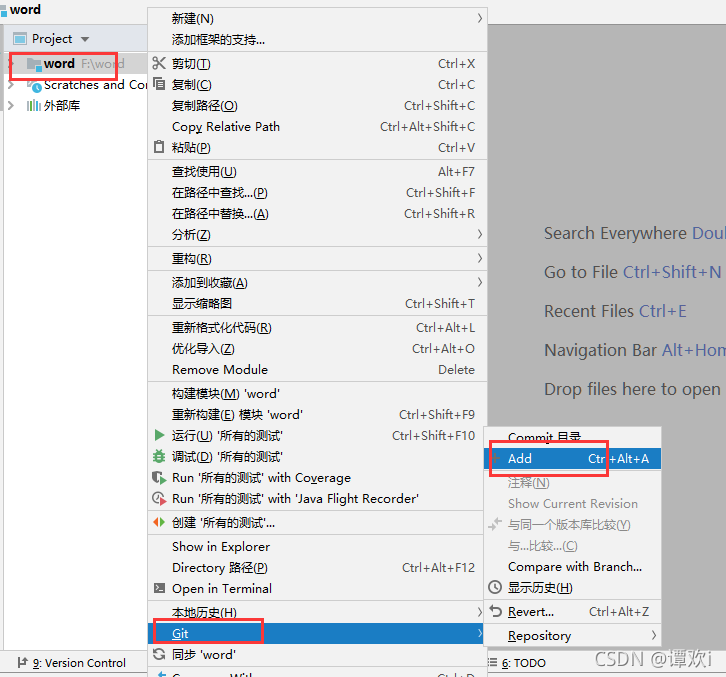Click Navigation Bar hint text

coord(634,350)
